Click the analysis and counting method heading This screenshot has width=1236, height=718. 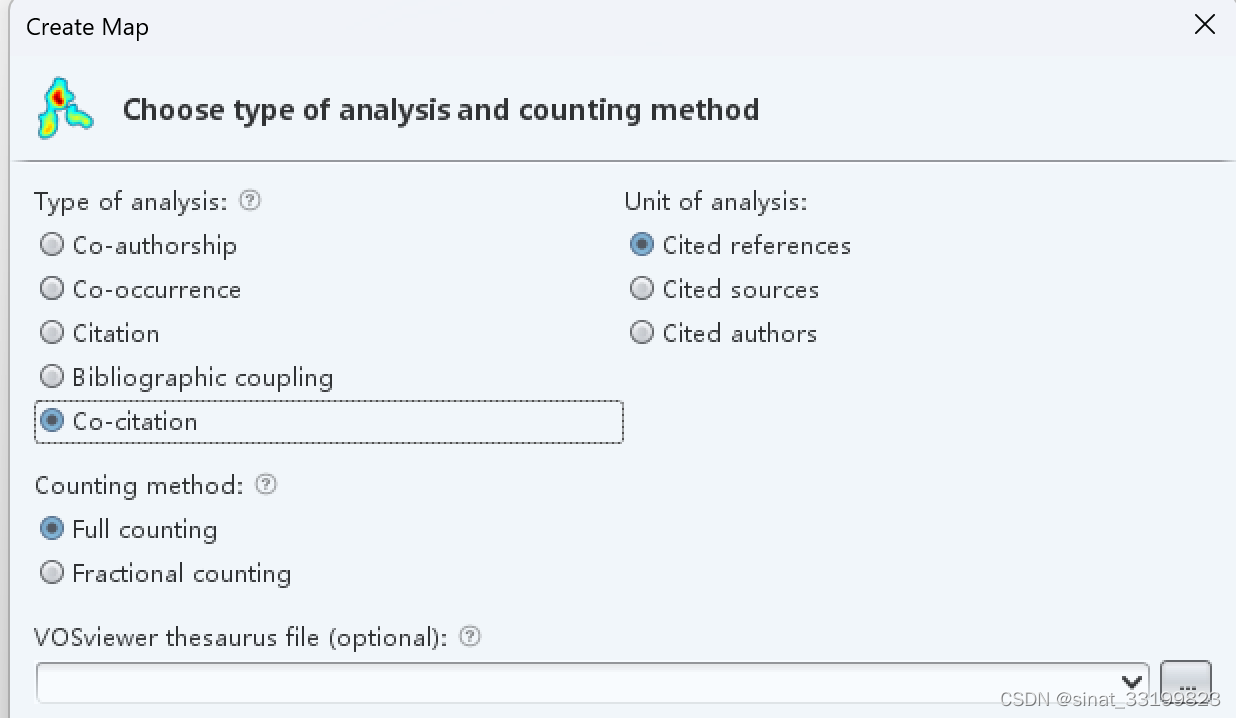point(441,109)
